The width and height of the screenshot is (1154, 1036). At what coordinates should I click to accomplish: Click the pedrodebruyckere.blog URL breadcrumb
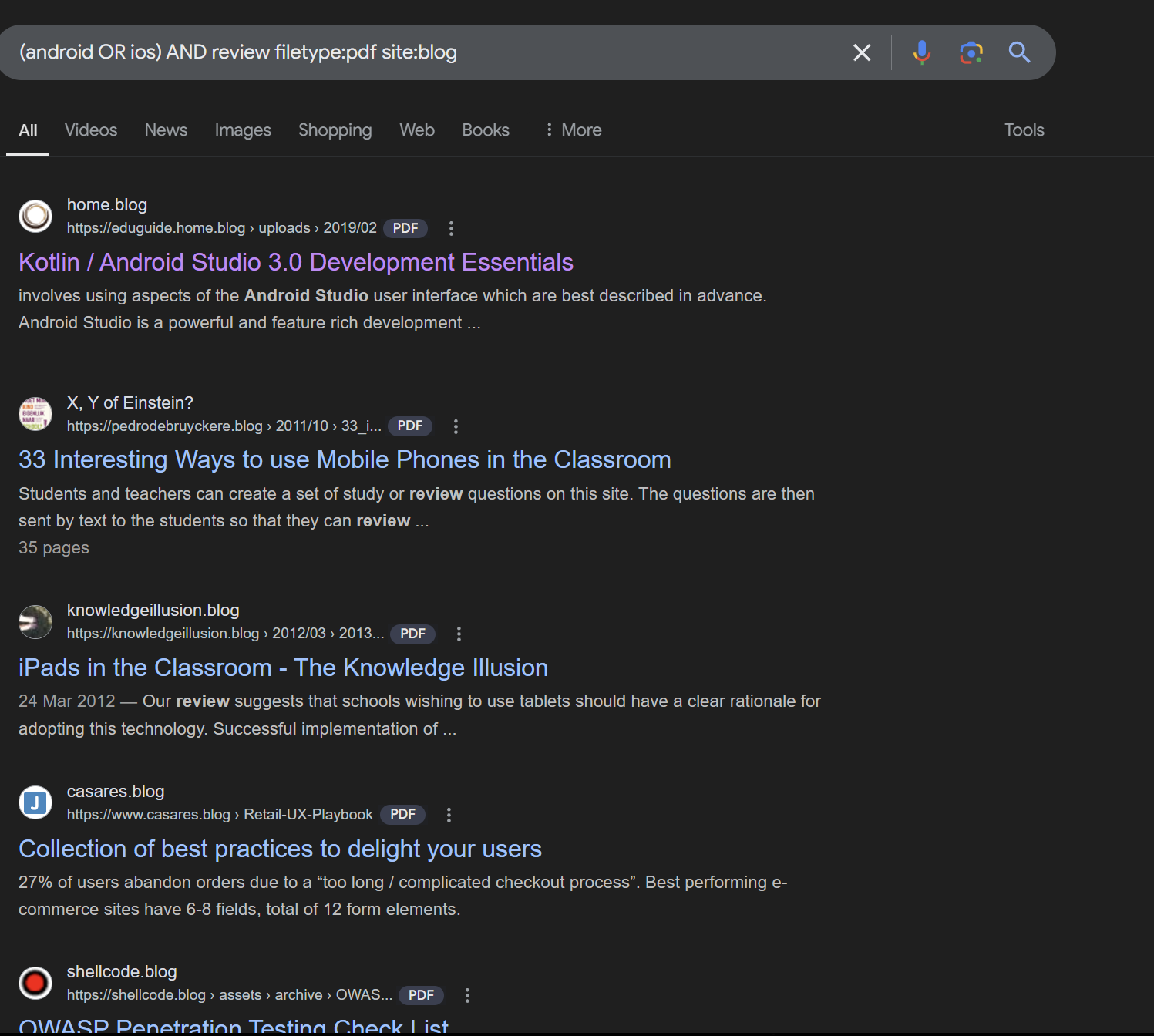point(224,426)
